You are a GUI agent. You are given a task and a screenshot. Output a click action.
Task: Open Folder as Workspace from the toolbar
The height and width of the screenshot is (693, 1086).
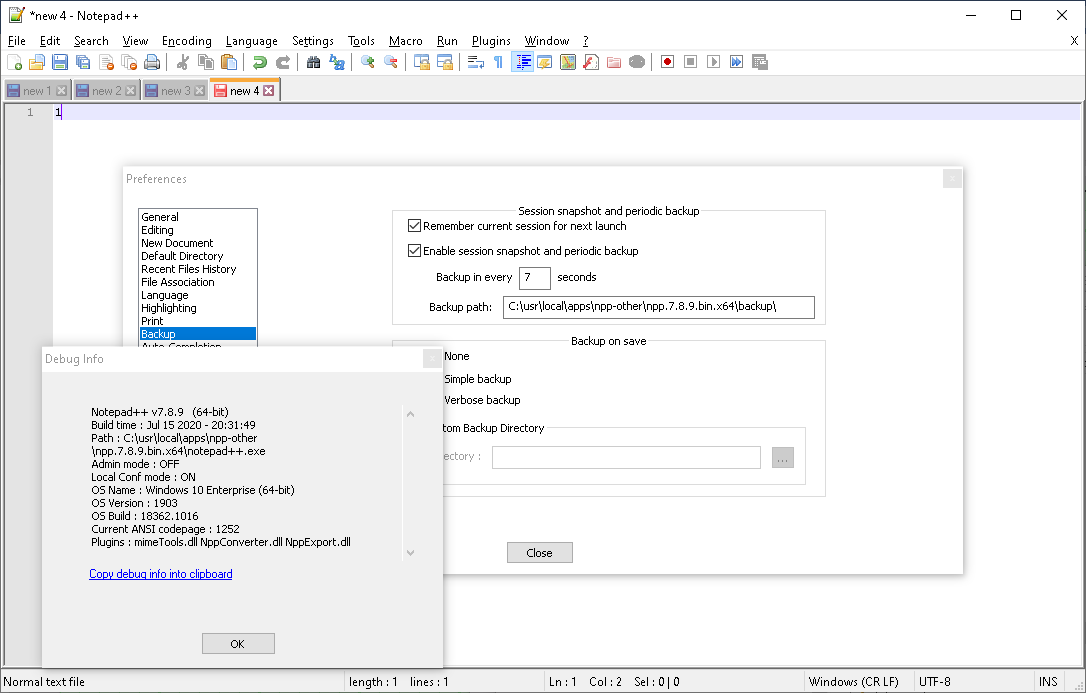coord(614,62)
